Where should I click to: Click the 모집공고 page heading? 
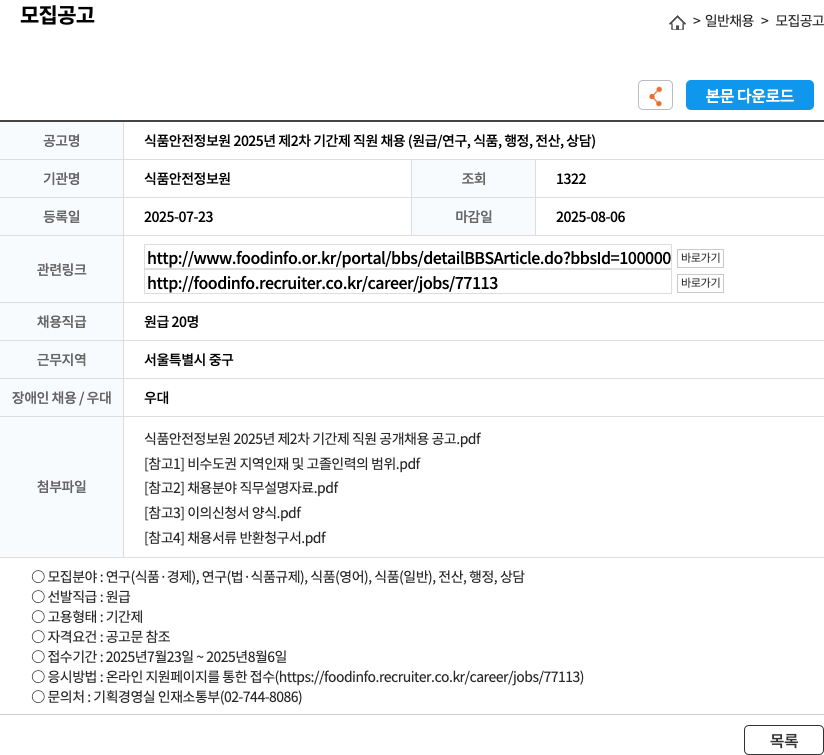click(57, 14)
